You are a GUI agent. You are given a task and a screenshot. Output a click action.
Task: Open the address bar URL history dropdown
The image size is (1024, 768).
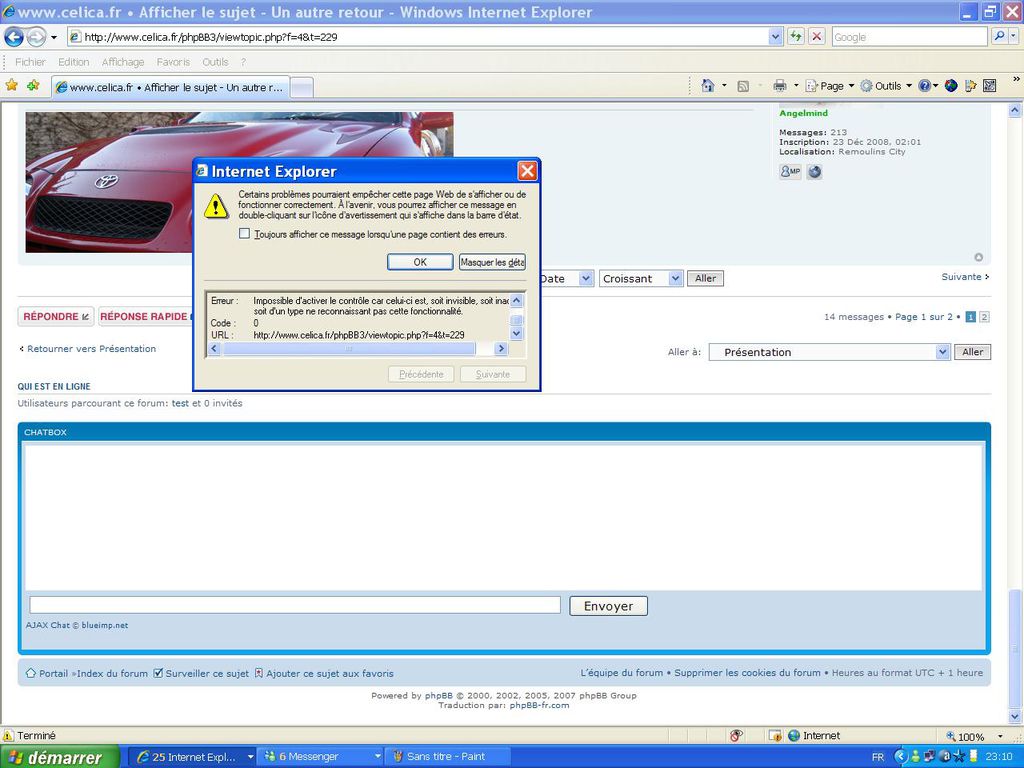776,37
